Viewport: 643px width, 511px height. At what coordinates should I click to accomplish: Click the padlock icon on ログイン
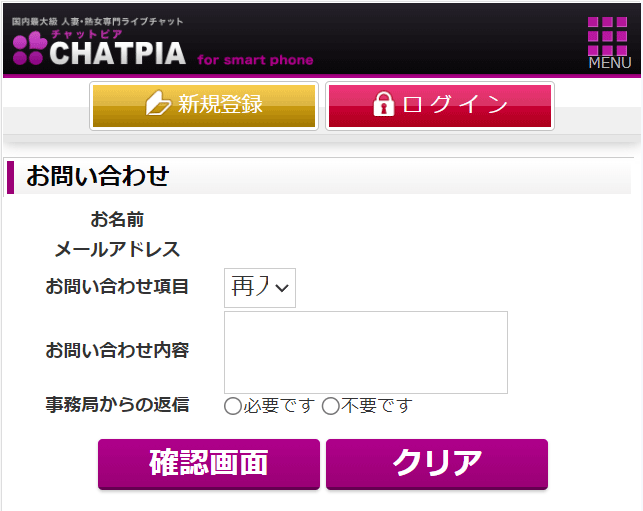pyautogui.click(x=383, y=104)
